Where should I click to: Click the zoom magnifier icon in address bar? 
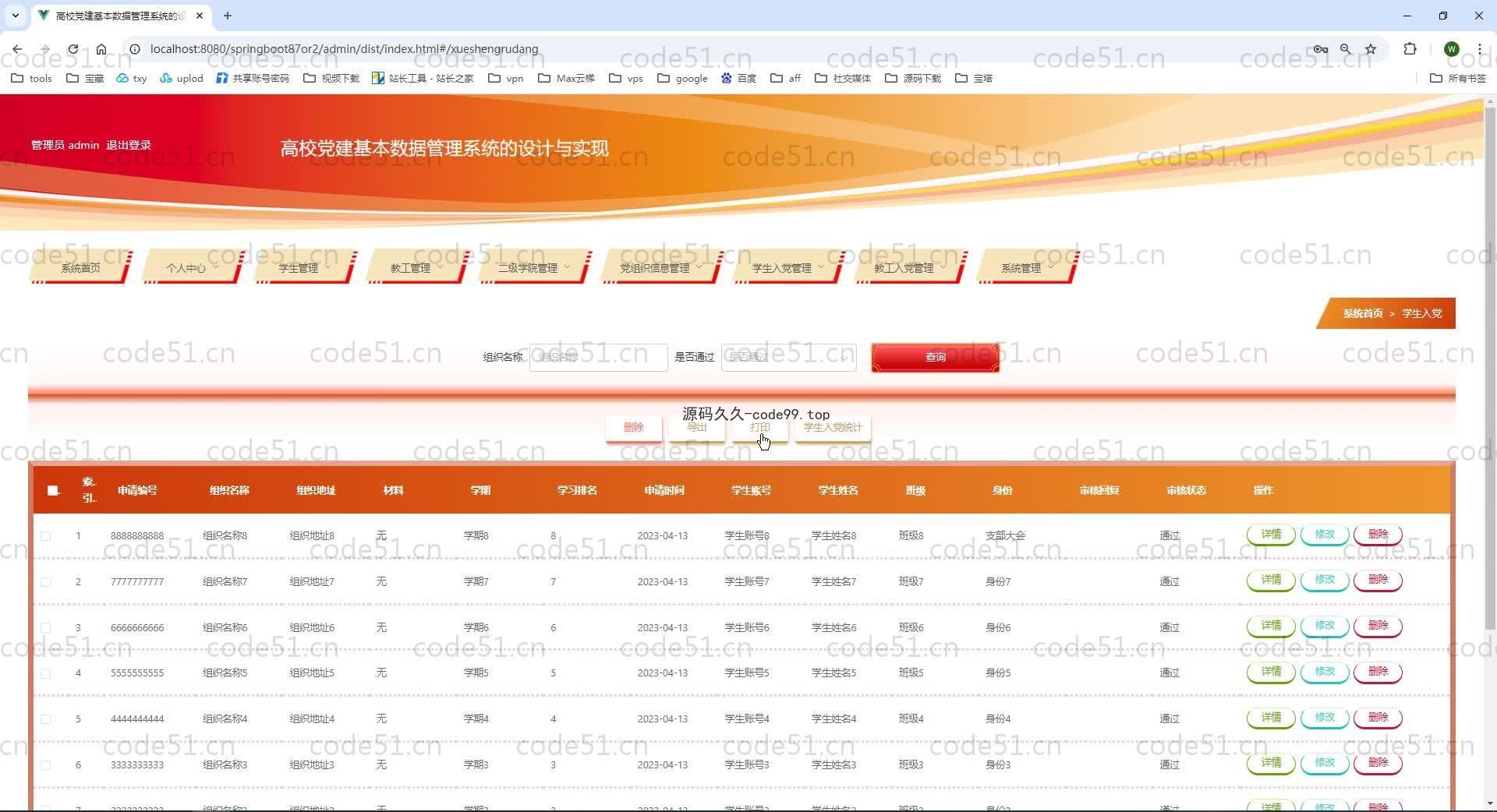1346,49
